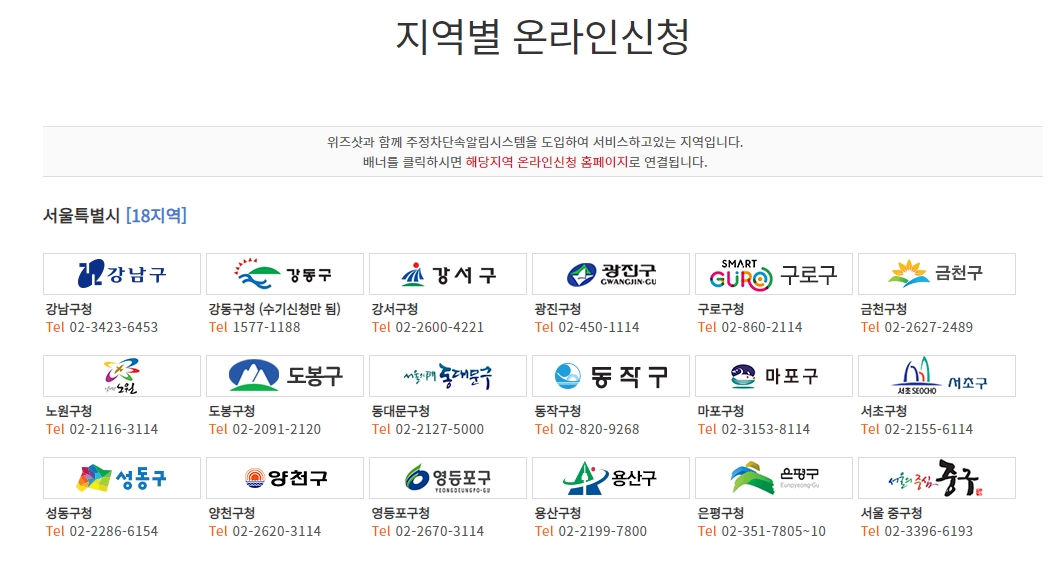Click phone number 02-2127-5000
This screenshot has width=1057, height=563.
click(440, 429)
